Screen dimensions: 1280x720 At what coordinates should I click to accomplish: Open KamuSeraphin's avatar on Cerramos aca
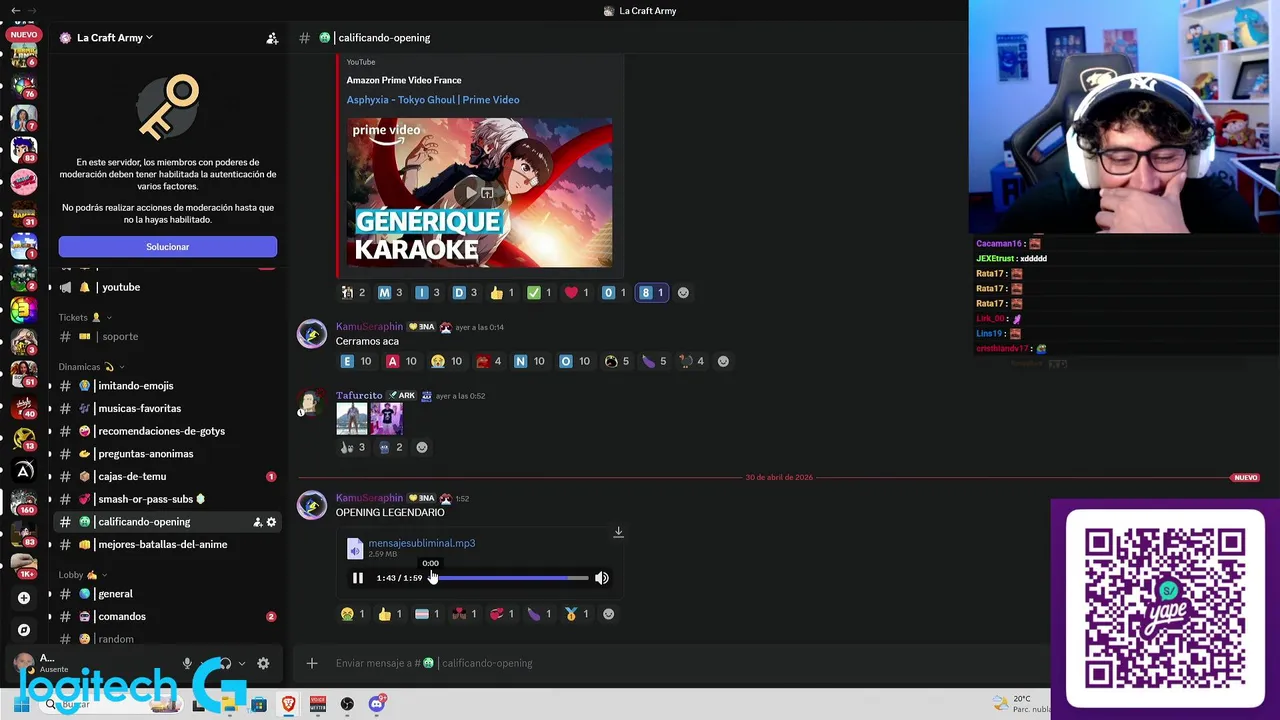tap(312, 334)
